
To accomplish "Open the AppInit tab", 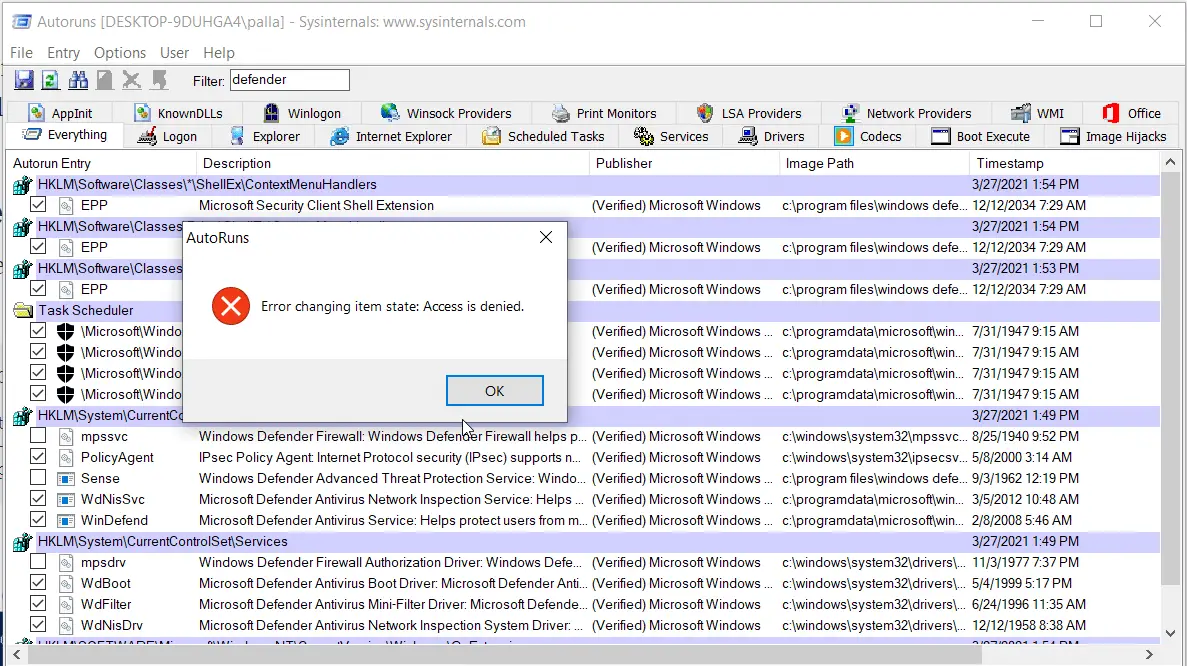I will coord(60,113).
